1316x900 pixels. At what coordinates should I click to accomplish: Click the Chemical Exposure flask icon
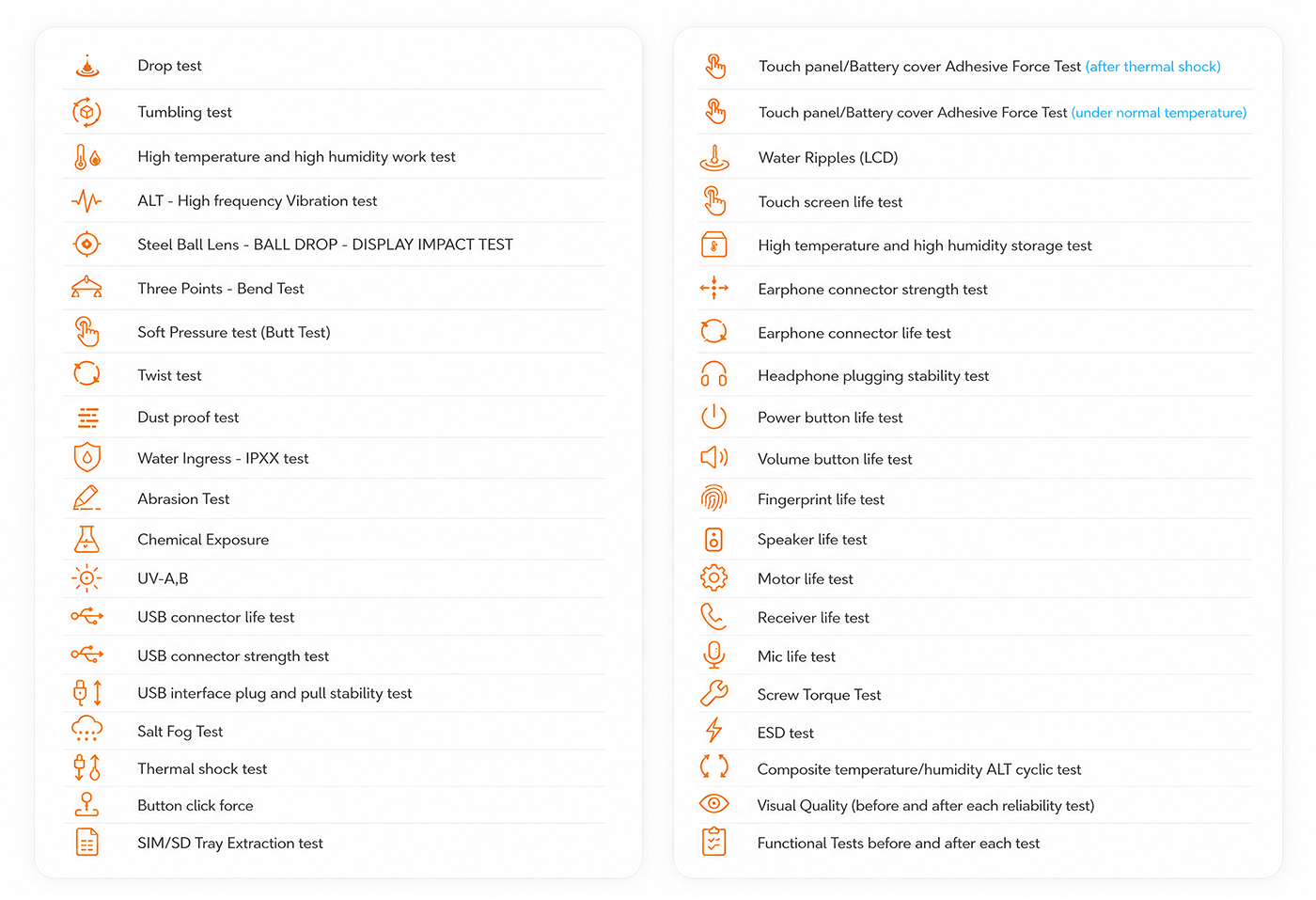[x=86, y=539]
